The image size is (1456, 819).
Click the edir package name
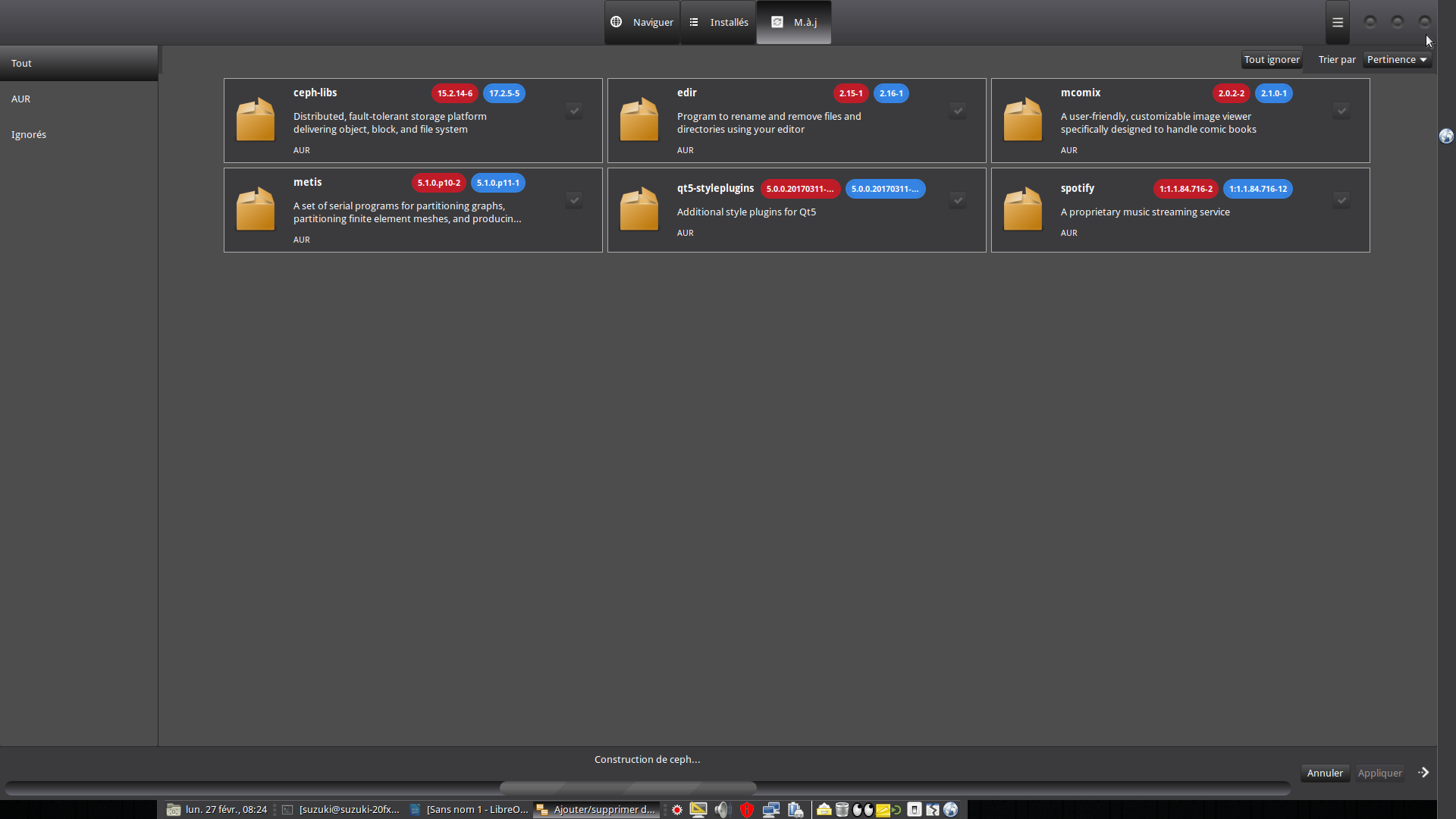tap(687, 93)
